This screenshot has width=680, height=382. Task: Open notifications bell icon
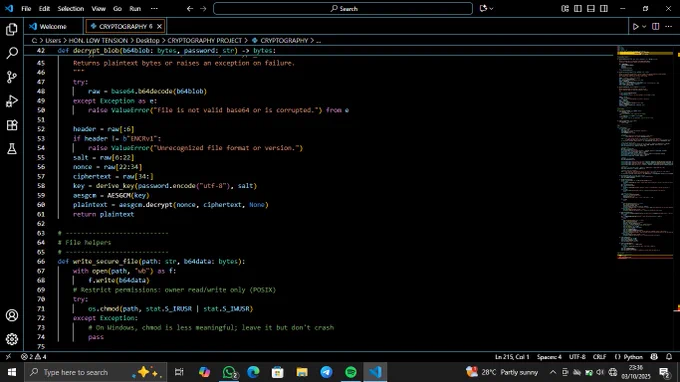pos(669,357)
